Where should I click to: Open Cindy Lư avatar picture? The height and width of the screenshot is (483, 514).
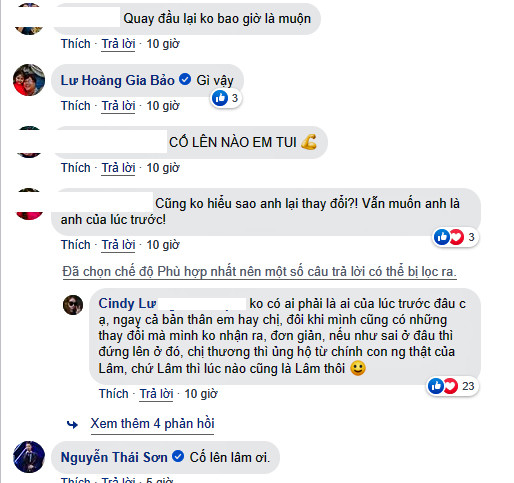point(73,305)
